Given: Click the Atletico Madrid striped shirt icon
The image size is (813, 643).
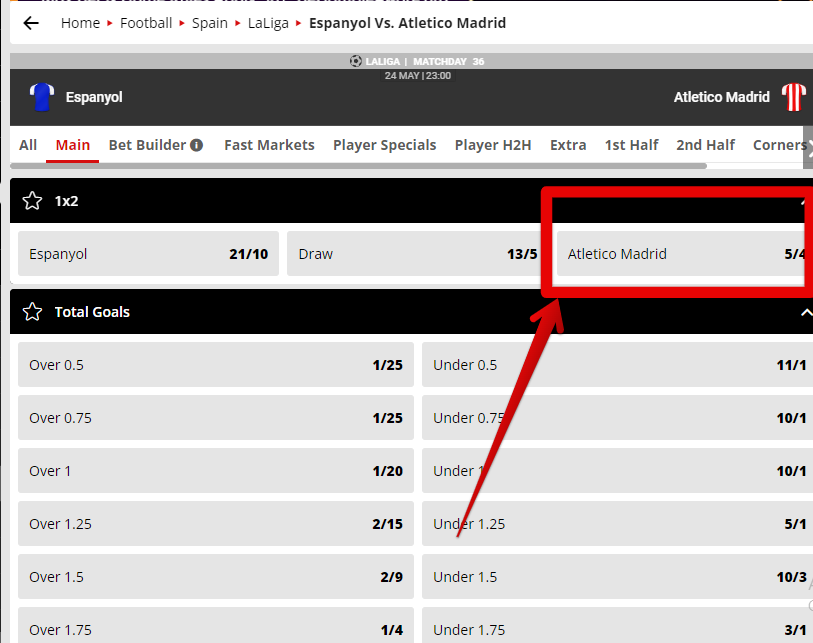Looking at the screenshot, I should coord(793,97).
